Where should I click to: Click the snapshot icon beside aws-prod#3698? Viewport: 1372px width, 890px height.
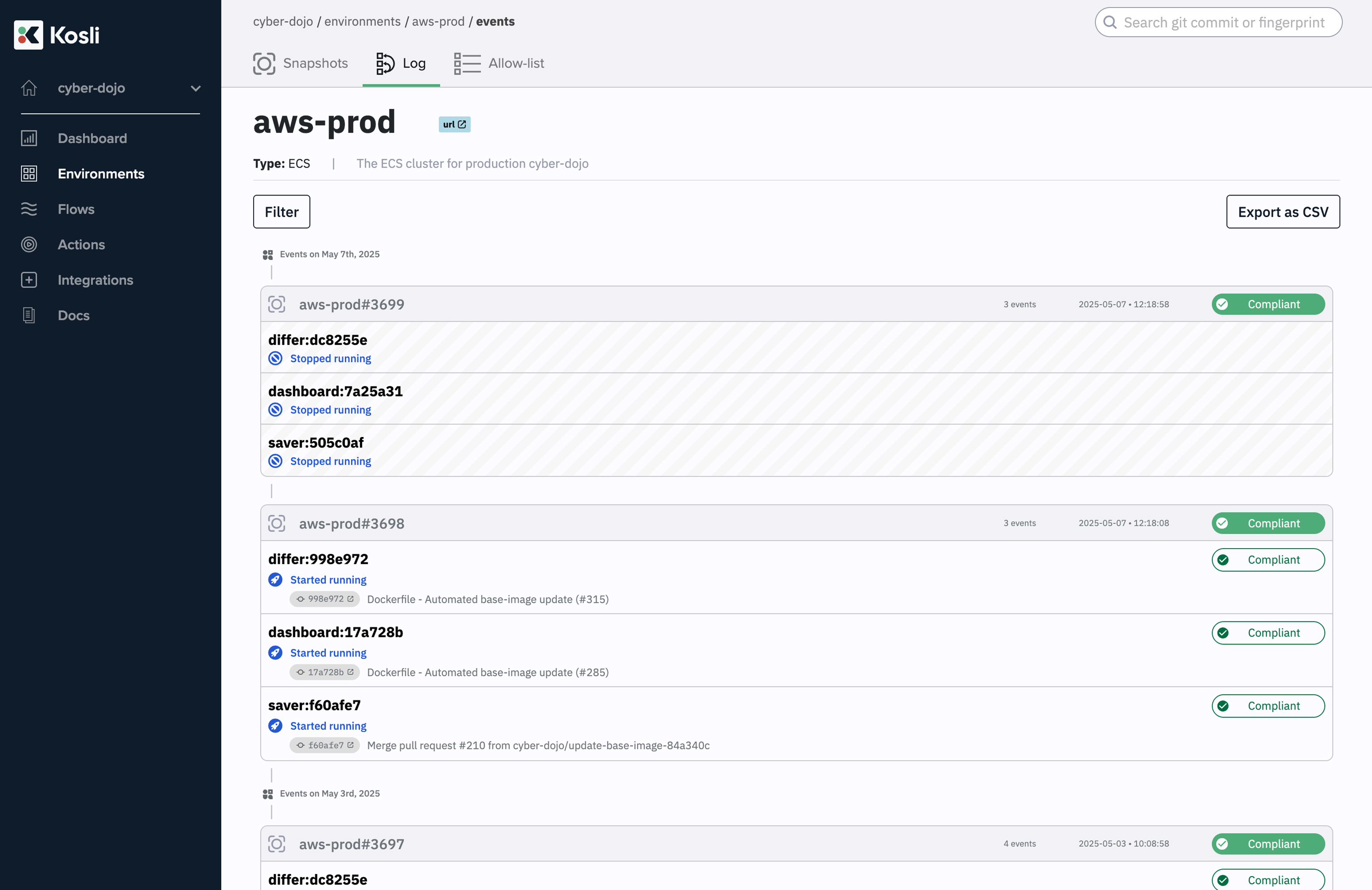[277, 523]
